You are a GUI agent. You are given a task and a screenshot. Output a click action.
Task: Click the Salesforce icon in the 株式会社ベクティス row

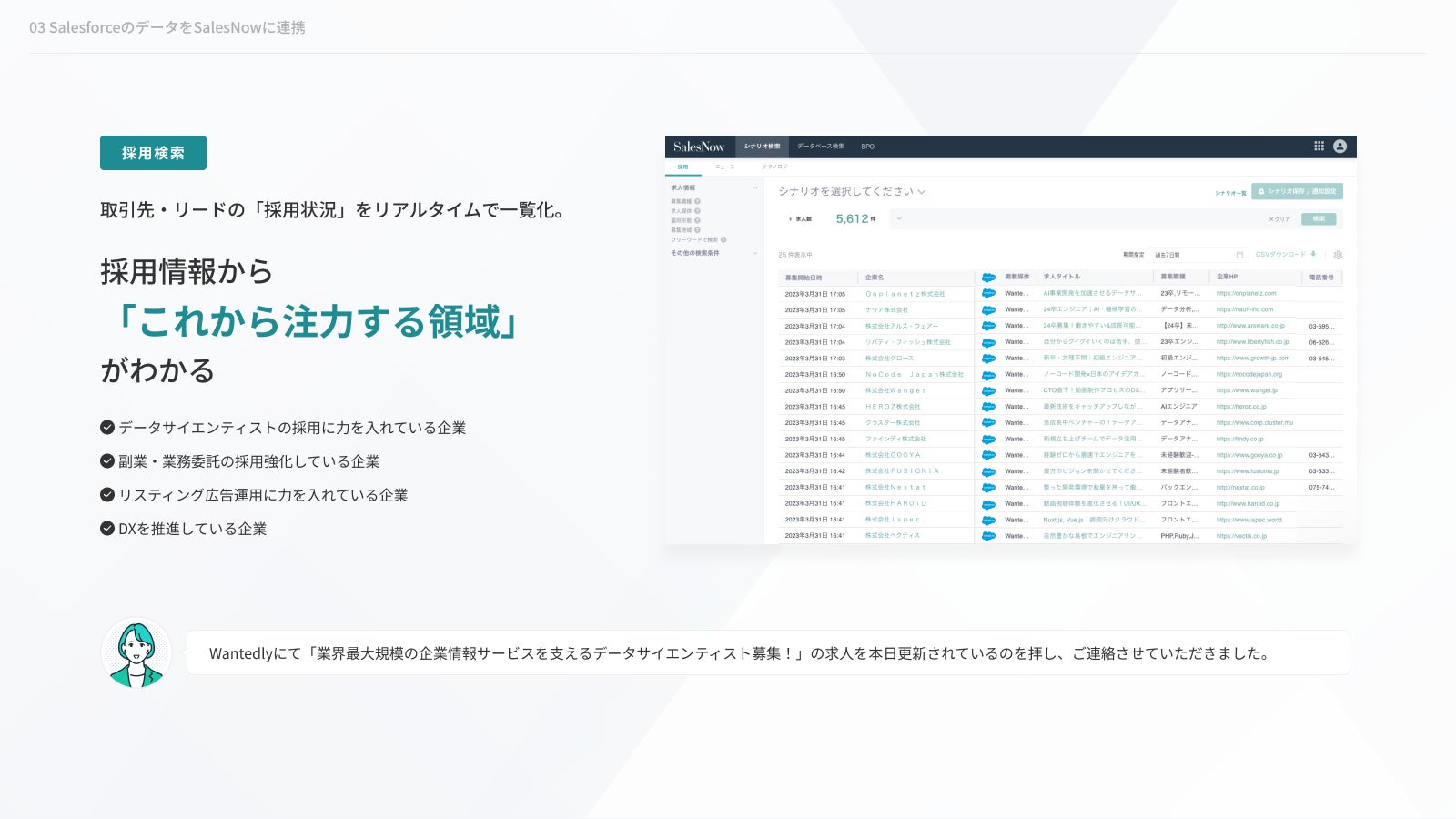coord(989,536)
